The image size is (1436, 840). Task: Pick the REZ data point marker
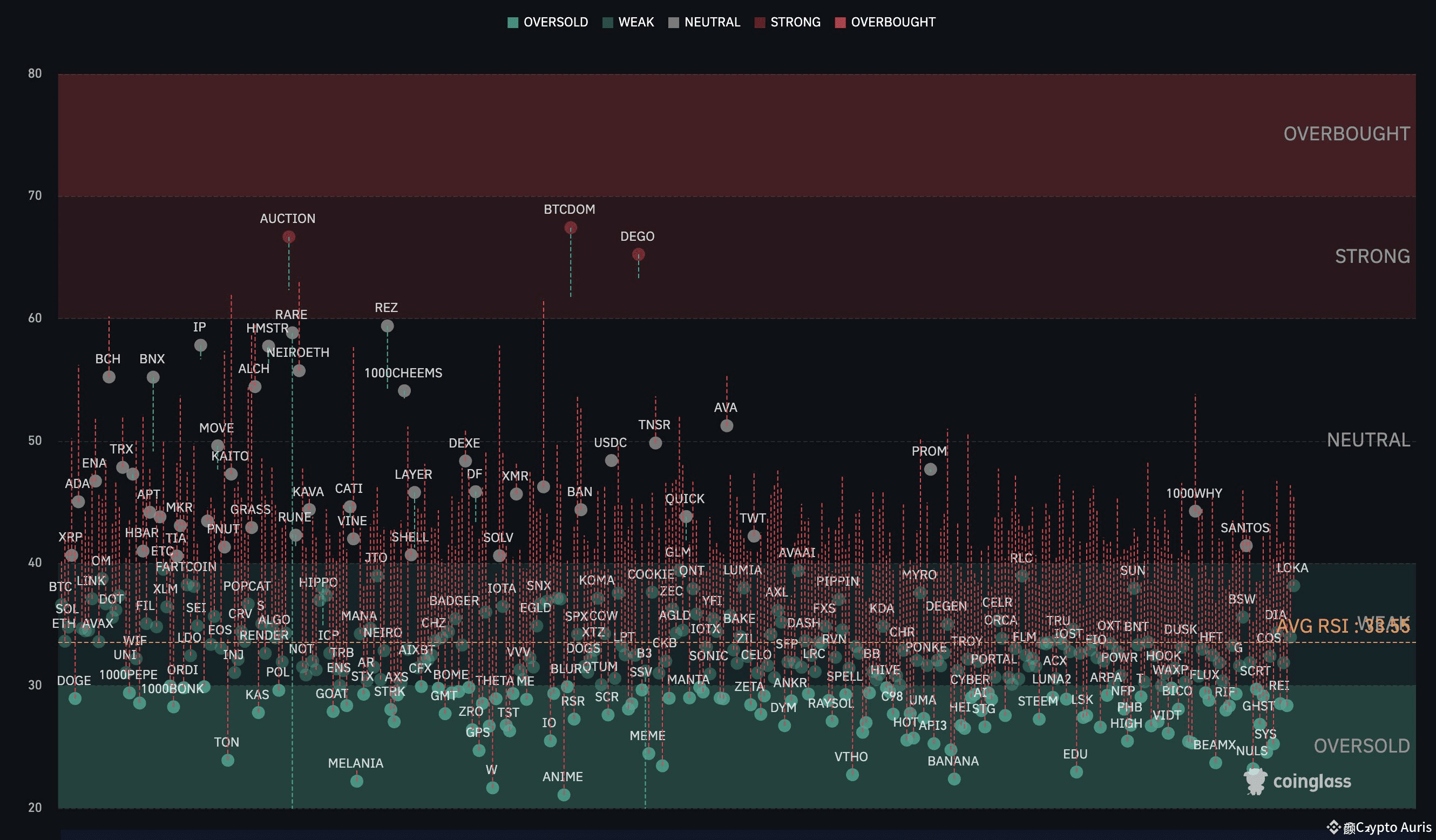(x=387, y=326)
